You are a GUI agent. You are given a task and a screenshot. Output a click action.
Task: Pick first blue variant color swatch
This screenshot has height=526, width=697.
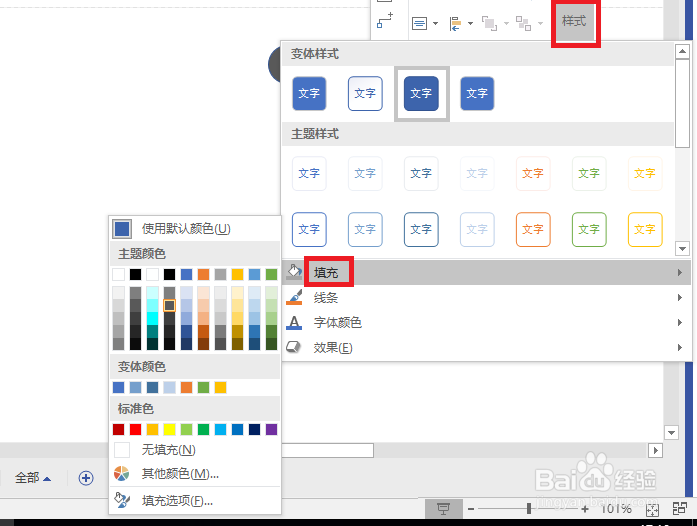tap(119, 387)
